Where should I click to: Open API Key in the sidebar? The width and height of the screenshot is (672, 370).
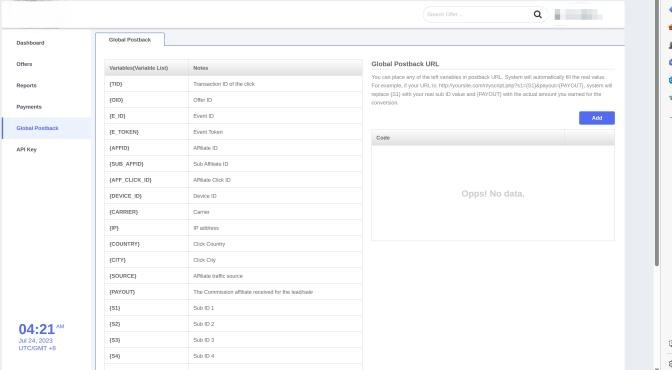27,150
